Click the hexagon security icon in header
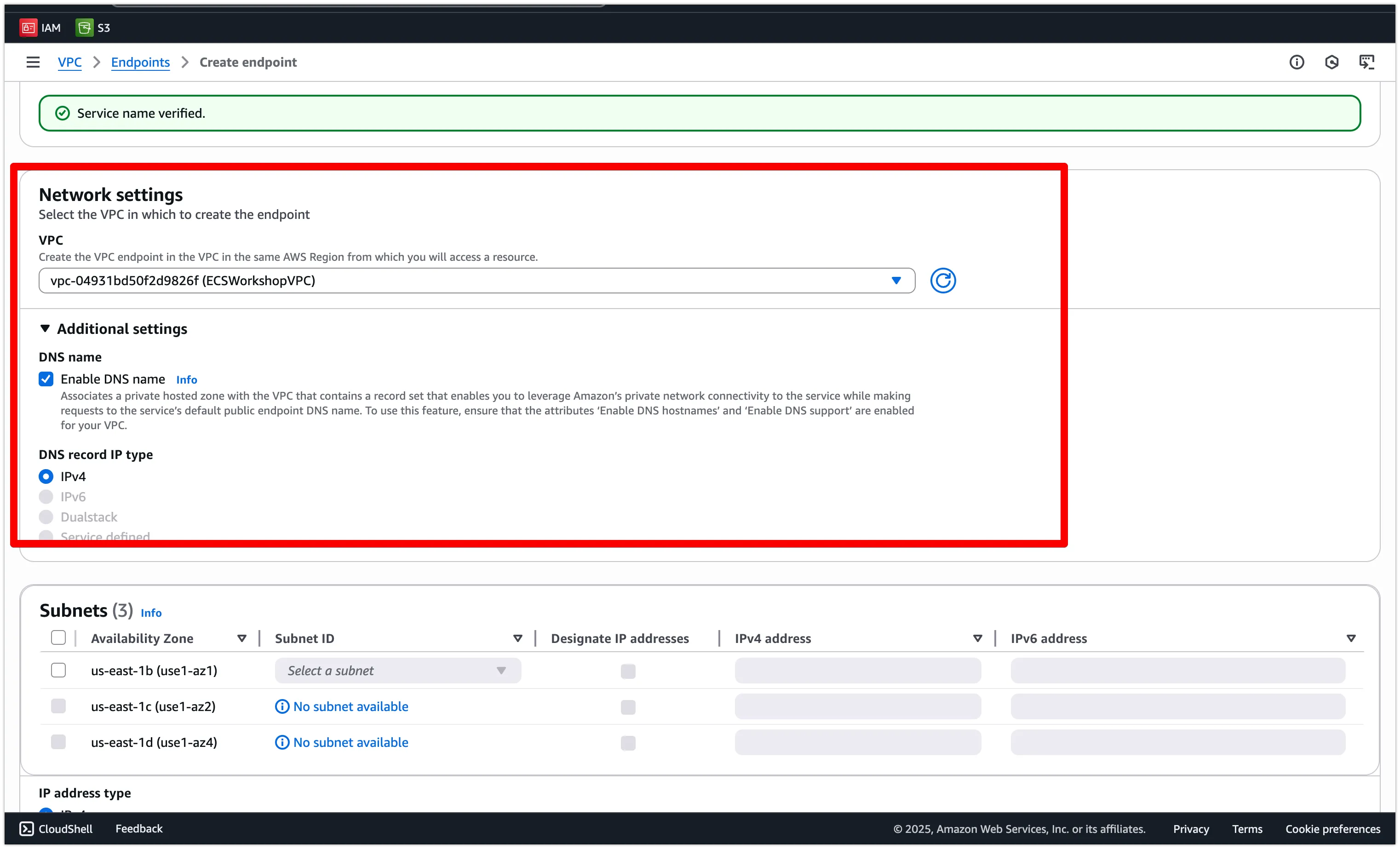1400x849 pixels. (1331, 62)
